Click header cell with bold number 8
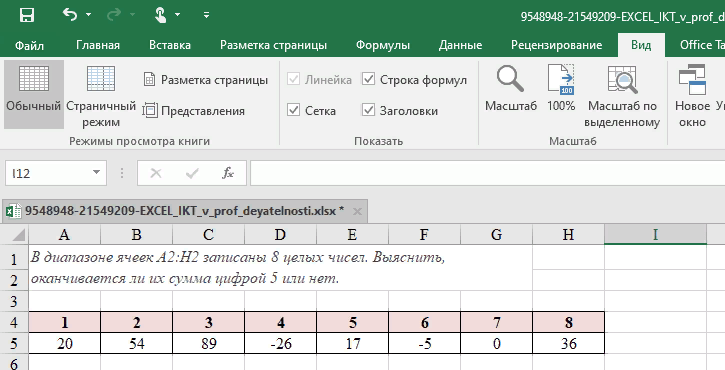 (x=569, y=322)
